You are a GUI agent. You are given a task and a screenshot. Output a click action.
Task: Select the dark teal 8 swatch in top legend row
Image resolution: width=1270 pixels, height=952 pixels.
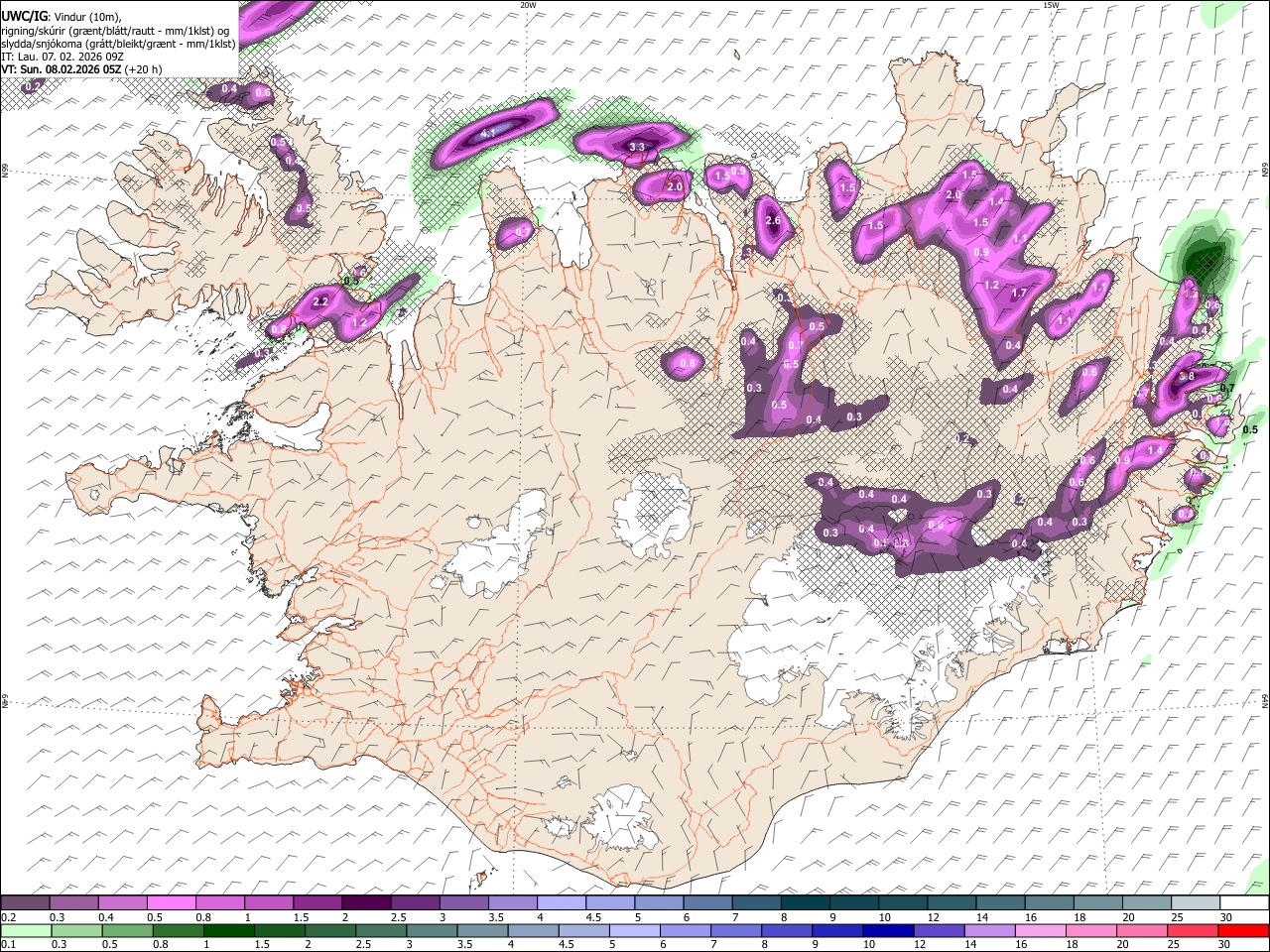804,903
